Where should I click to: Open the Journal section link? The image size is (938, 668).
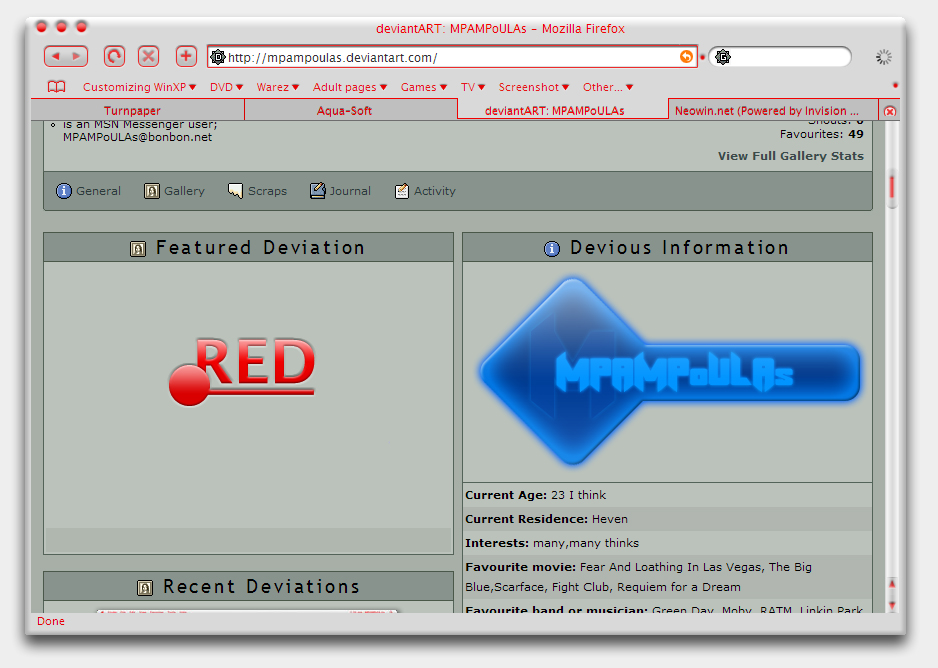349,191
